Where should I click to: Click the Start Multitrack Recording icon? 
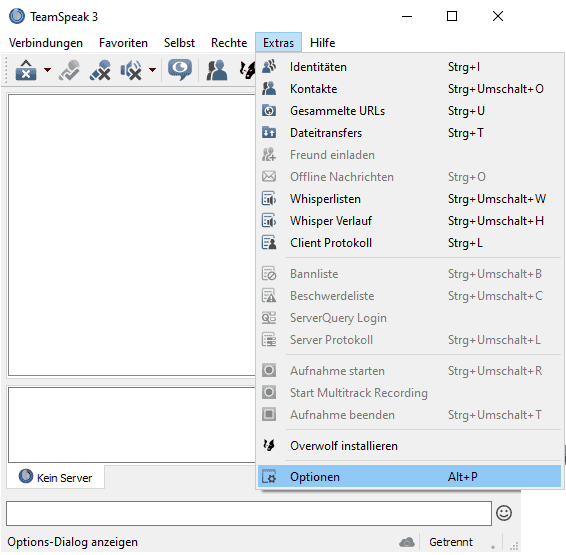[269, 393]
